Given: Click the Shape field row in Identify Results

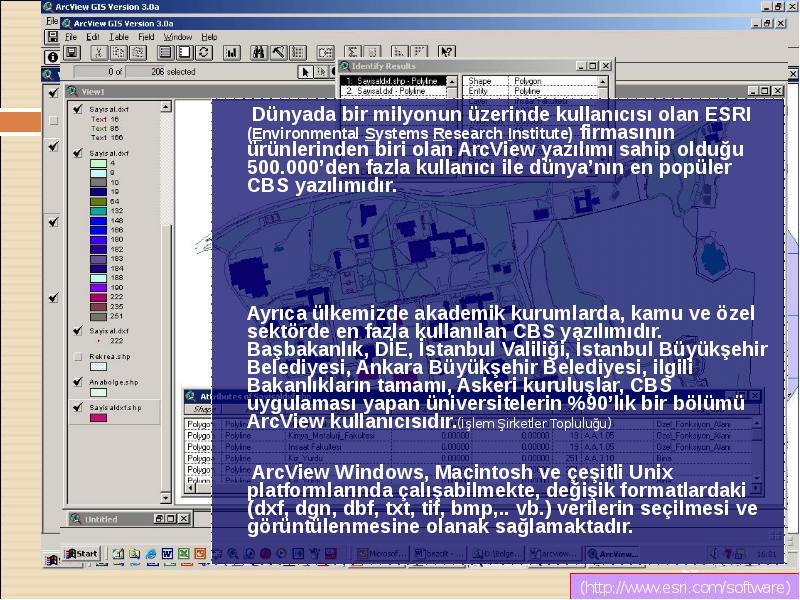Looking at the screenshot, I should point(531,81).
